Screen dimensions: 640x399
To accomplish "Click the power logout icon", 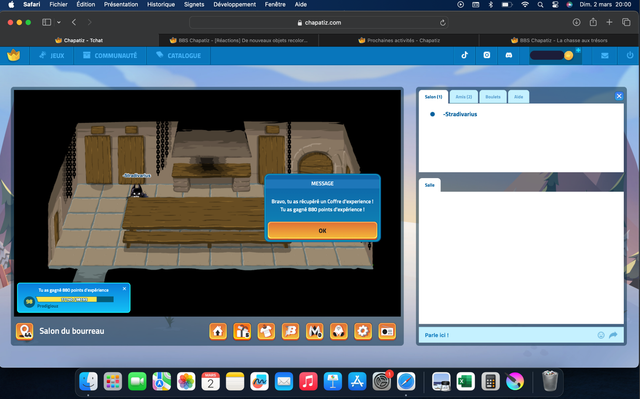I will (630, 55).
